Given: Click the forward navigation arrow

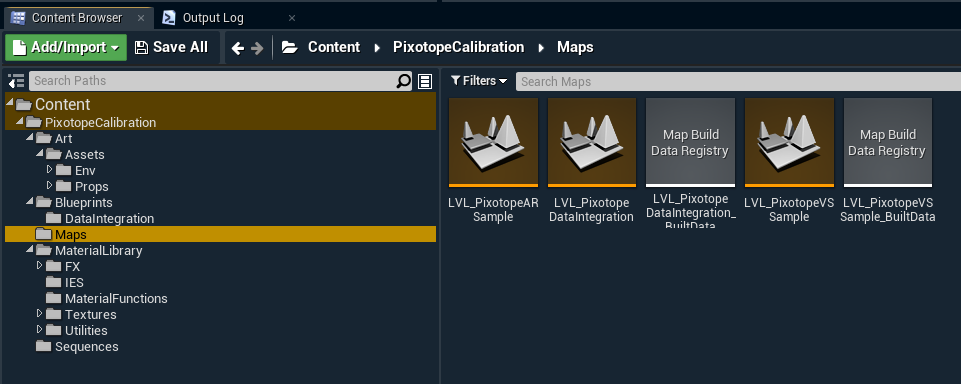Looking at the screenshot, I should pyautogui.click(x=257, y=48).
